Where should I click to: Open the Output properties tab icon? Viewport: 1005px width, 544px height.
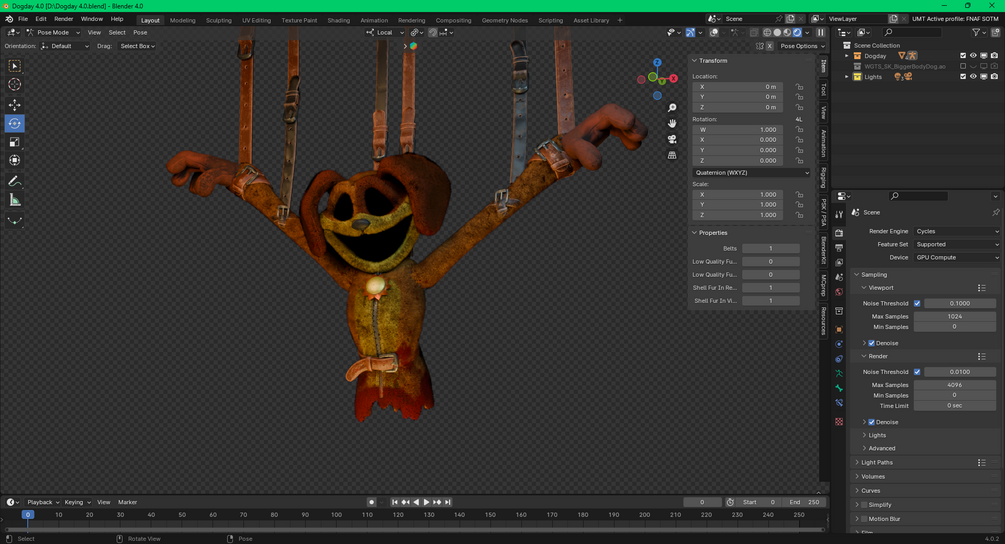click(x=839, y=248)
